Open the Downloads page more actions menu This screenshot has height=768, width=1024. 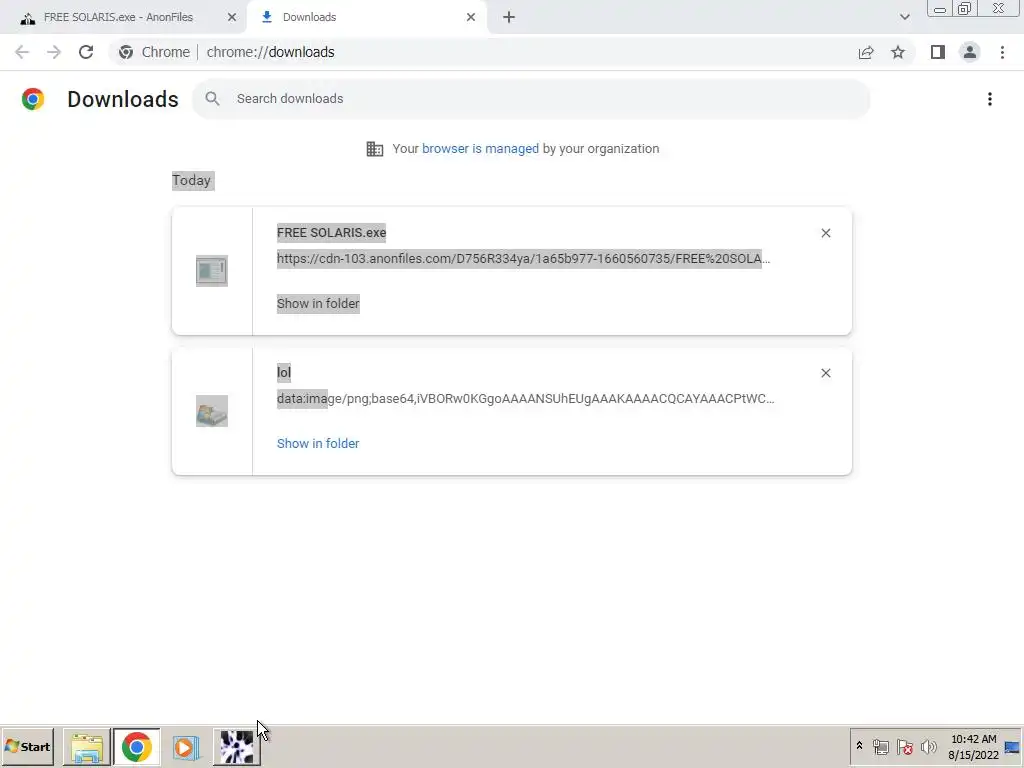[x=990, y=99]
